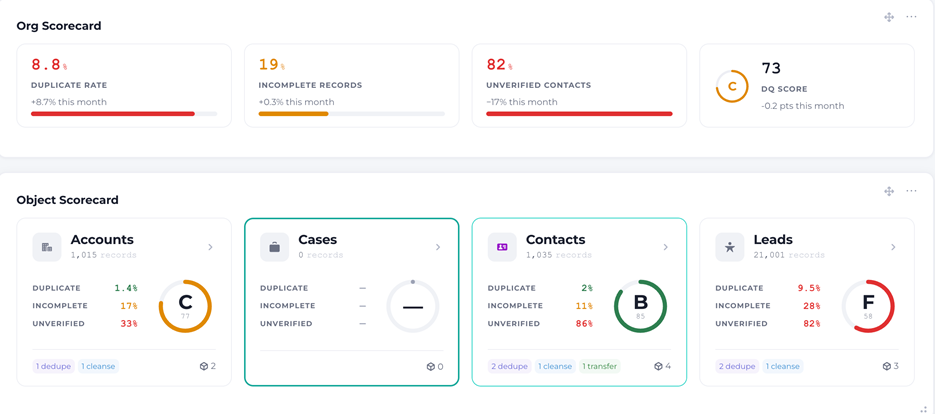This screenshot has width=935, height=414.
Task: Click the 19% Incomplete Records value
Action: 272,64
